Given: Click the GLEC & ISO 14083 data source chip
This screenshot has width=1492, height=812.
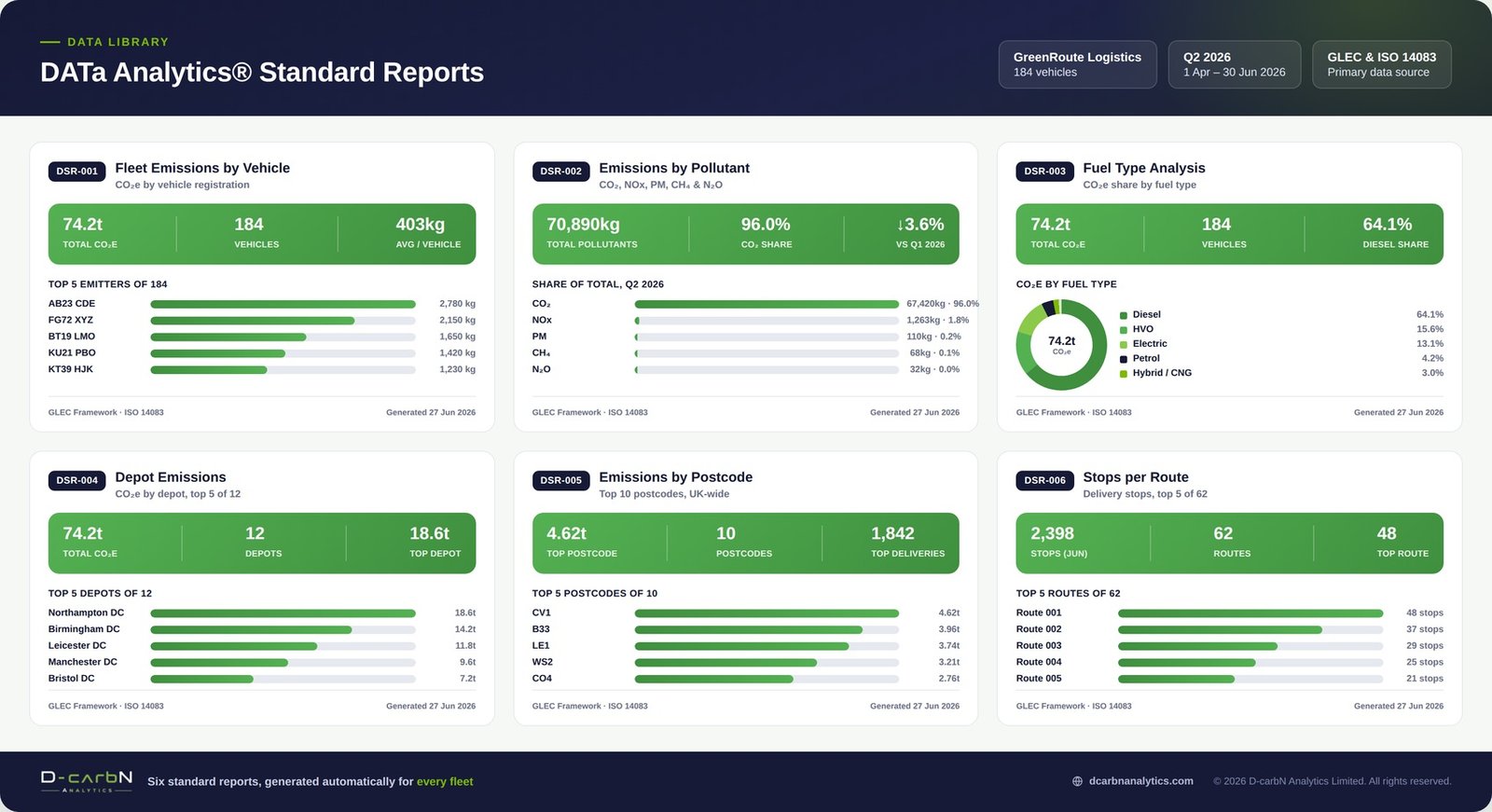Looking at the screenshot, I should [1381, 64].
